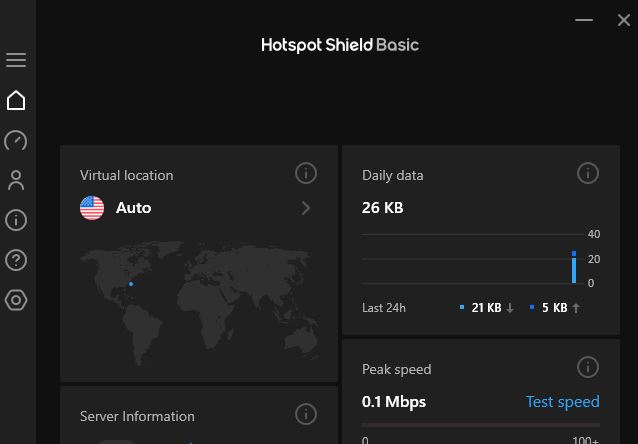The width and height of the screenshot is (638, 444).
Task: Open the sidebar About info icon
Action: [x=16, y=220]
